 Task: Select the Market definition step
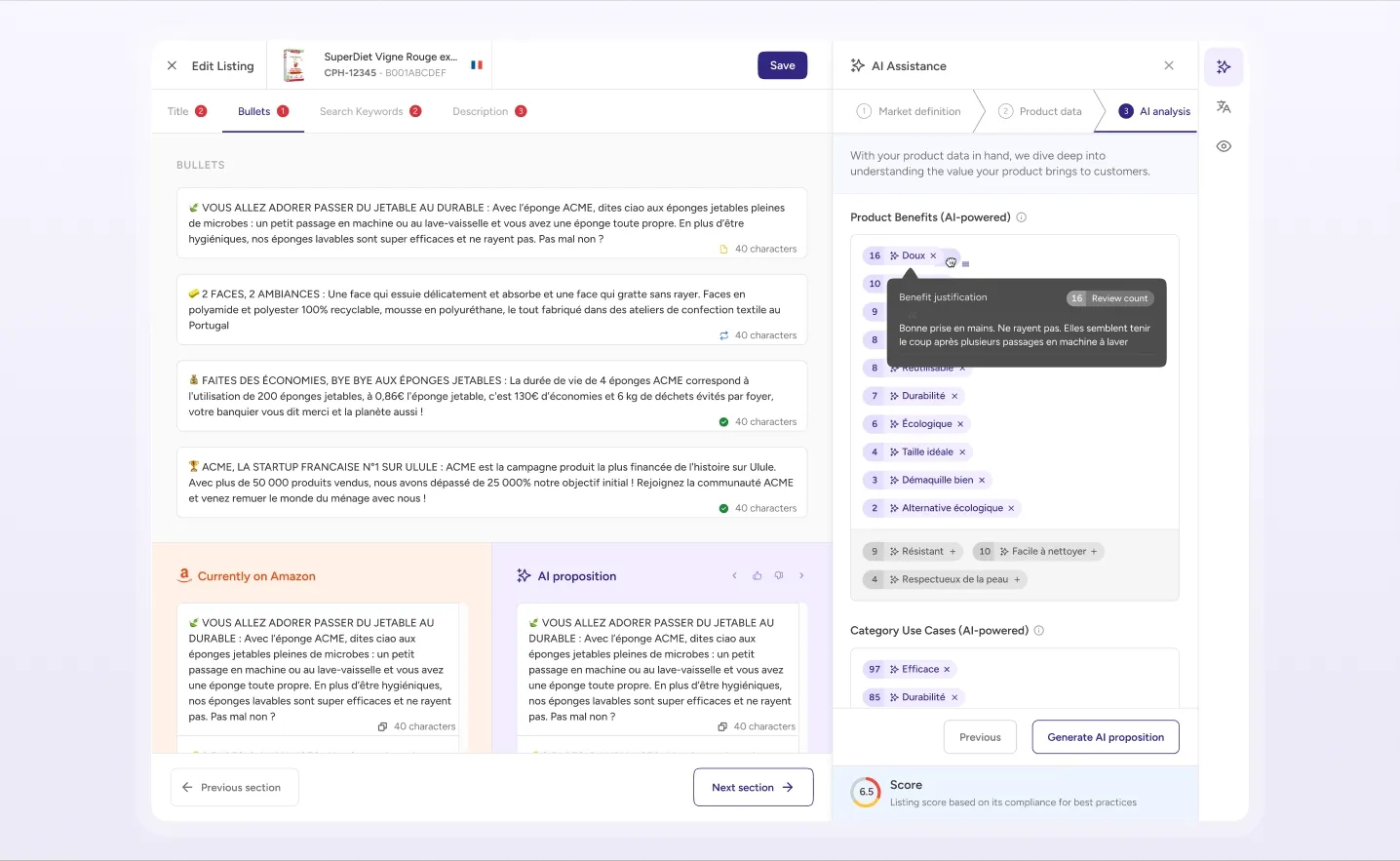(909, 111)
